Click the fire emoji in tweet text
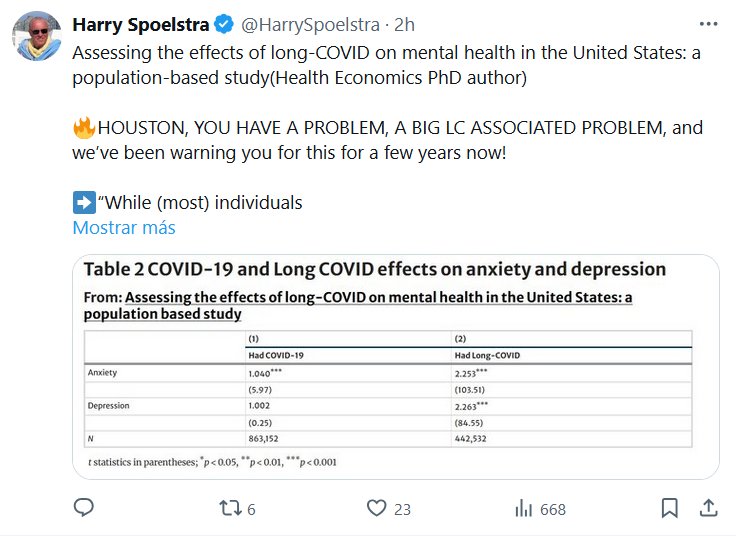The width and height of the screenshot is (736, 536). coord(84,128)
